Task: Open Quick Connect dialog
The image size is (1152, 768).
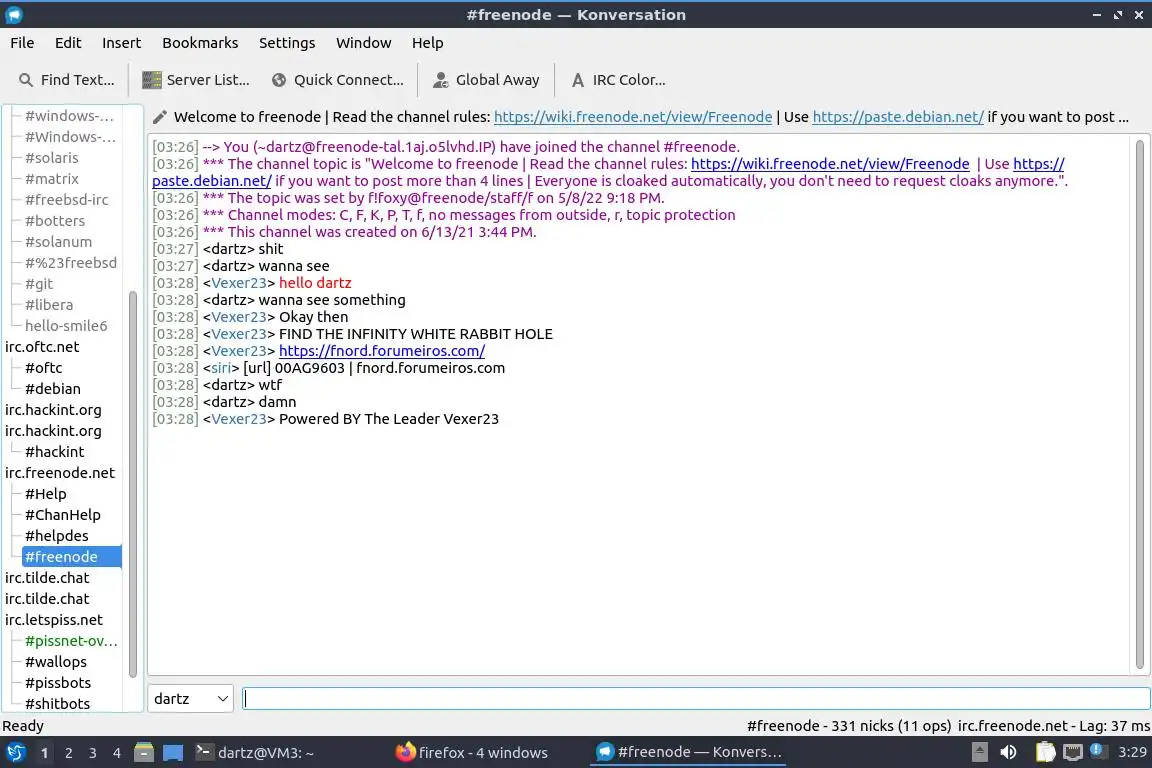Action: [x=338, y=80]
